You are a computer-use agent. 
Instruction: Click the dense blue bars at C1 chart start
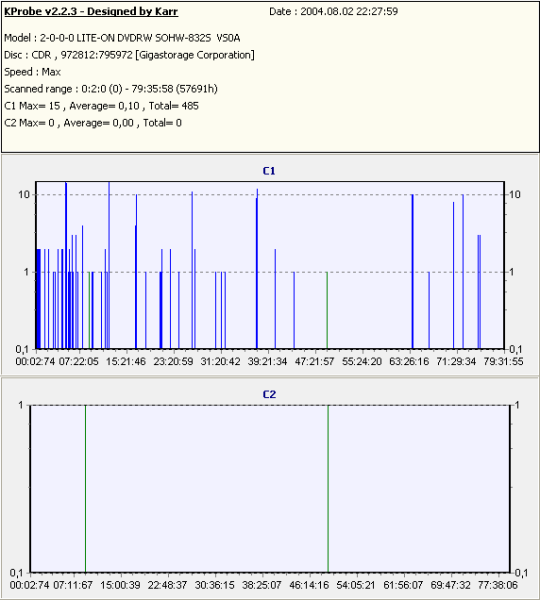coord(38,298)
